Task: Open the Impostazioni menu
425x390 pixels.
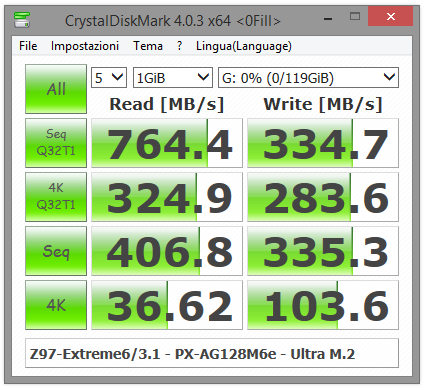Action: point(85,46)
